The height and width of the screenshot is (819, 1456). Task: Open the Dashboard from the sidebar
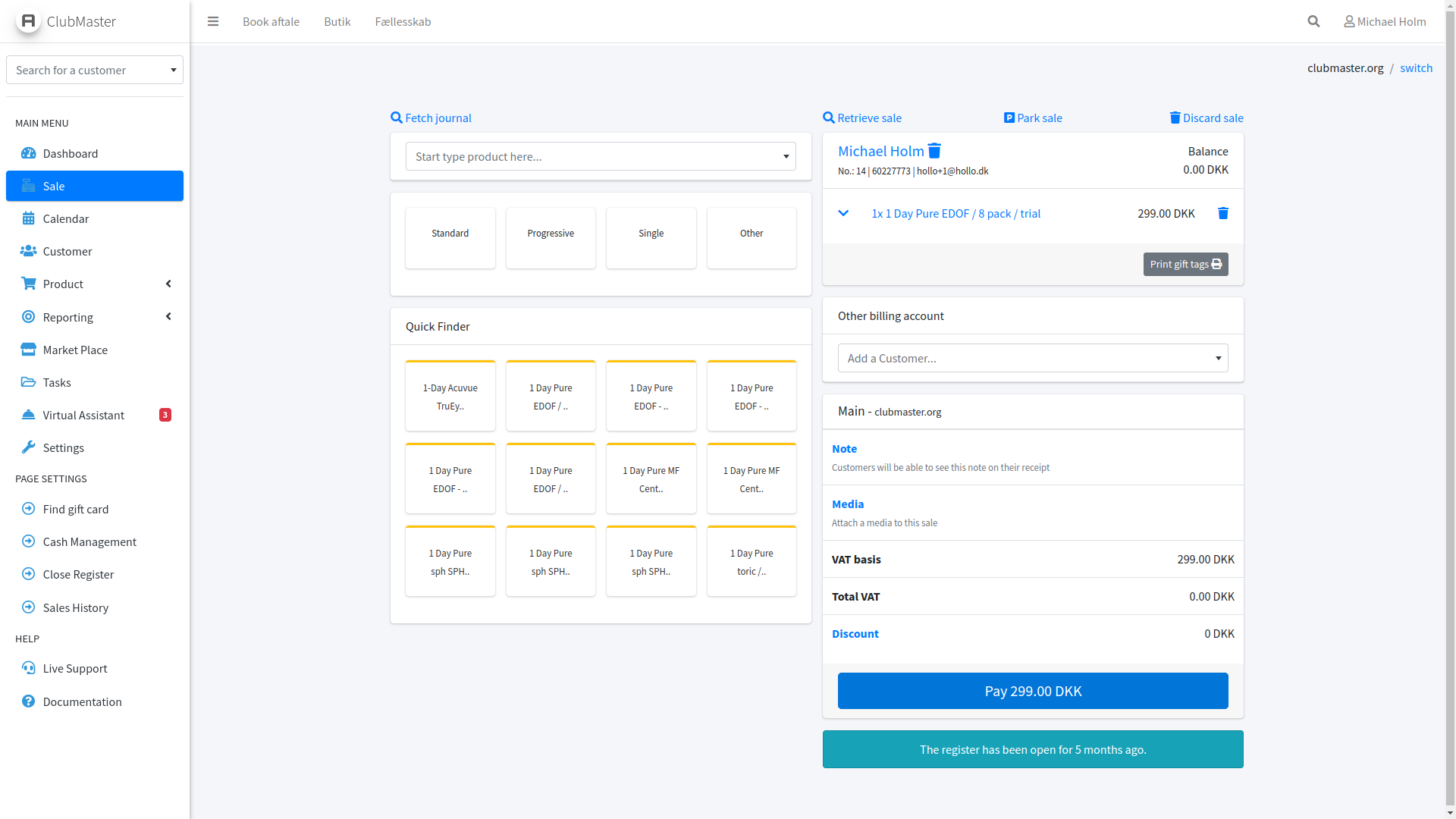pyautogui.click(x=71, y=153)
